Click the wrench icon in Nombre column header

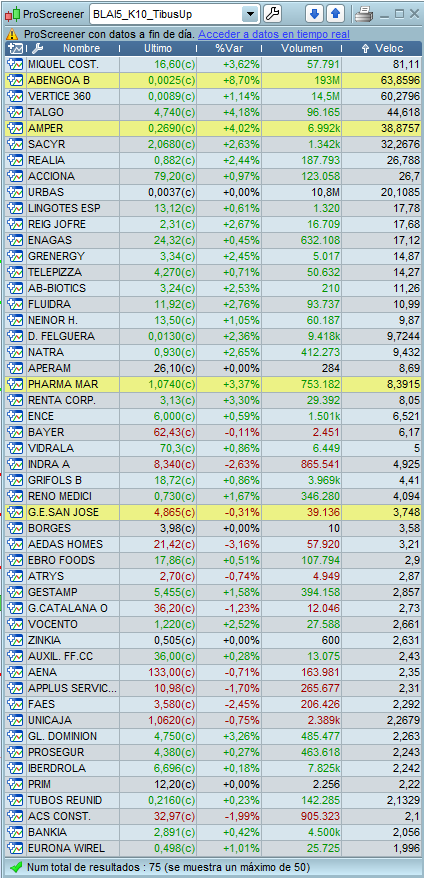coord(38,49)
